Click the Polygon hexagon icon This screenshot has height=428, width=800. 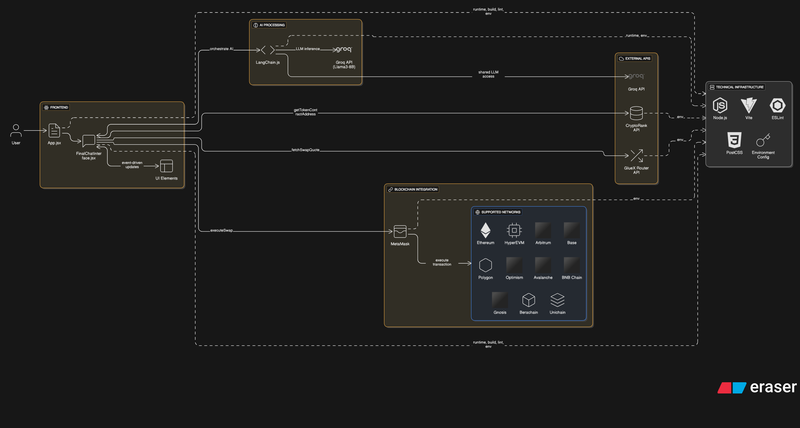485,265
